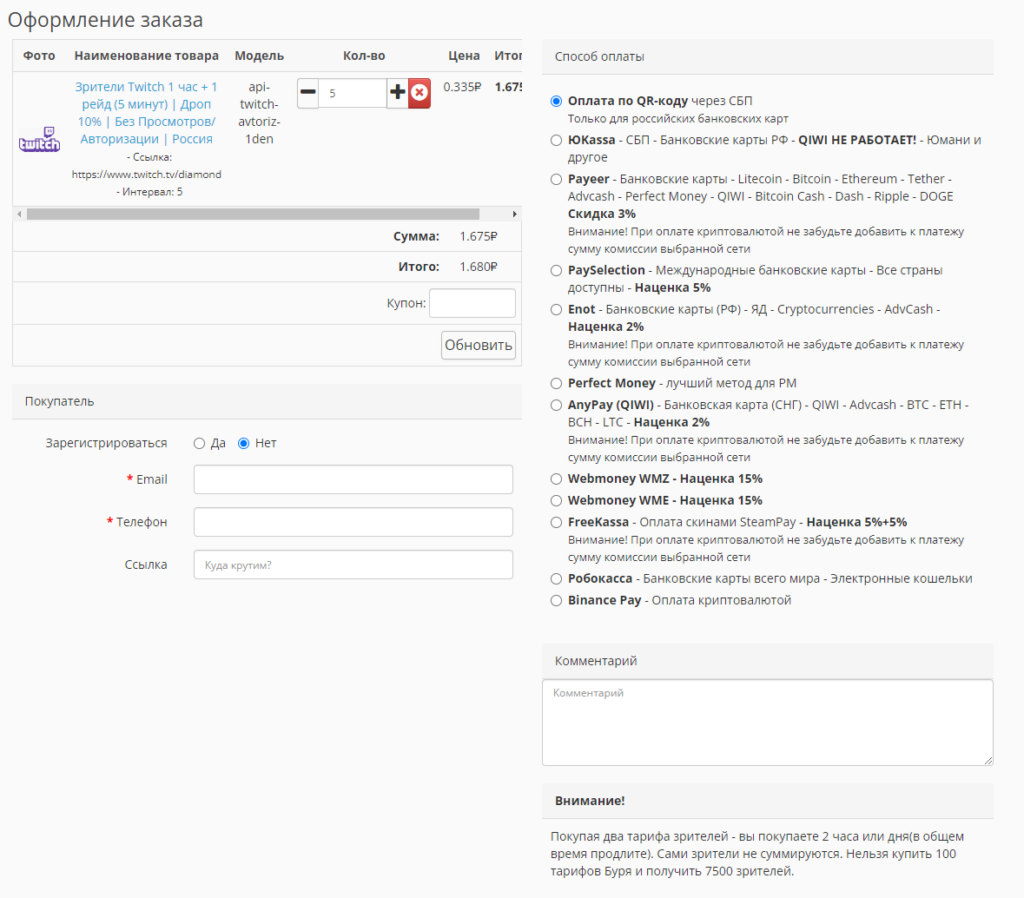Viewport: 1024px width, 898px height.
Task: Choose FreeKassa payment method
Action: pos(556,522)
